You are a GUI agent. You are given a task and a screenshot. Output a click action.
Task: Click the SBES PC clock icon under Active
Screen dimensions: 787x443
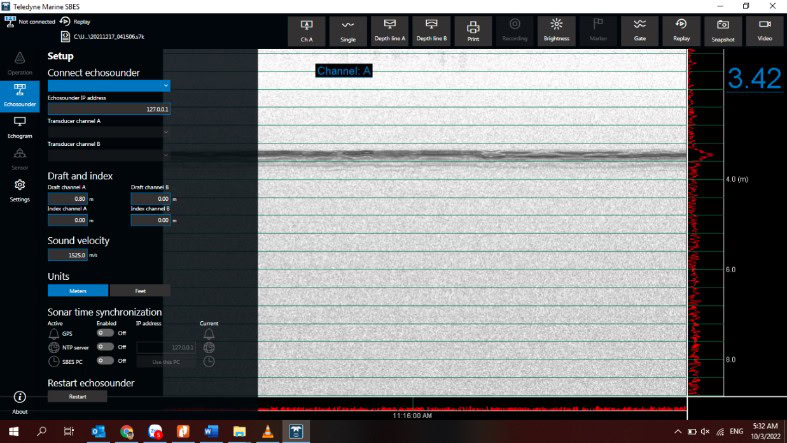pyautogui.click(x=54, y=361)
